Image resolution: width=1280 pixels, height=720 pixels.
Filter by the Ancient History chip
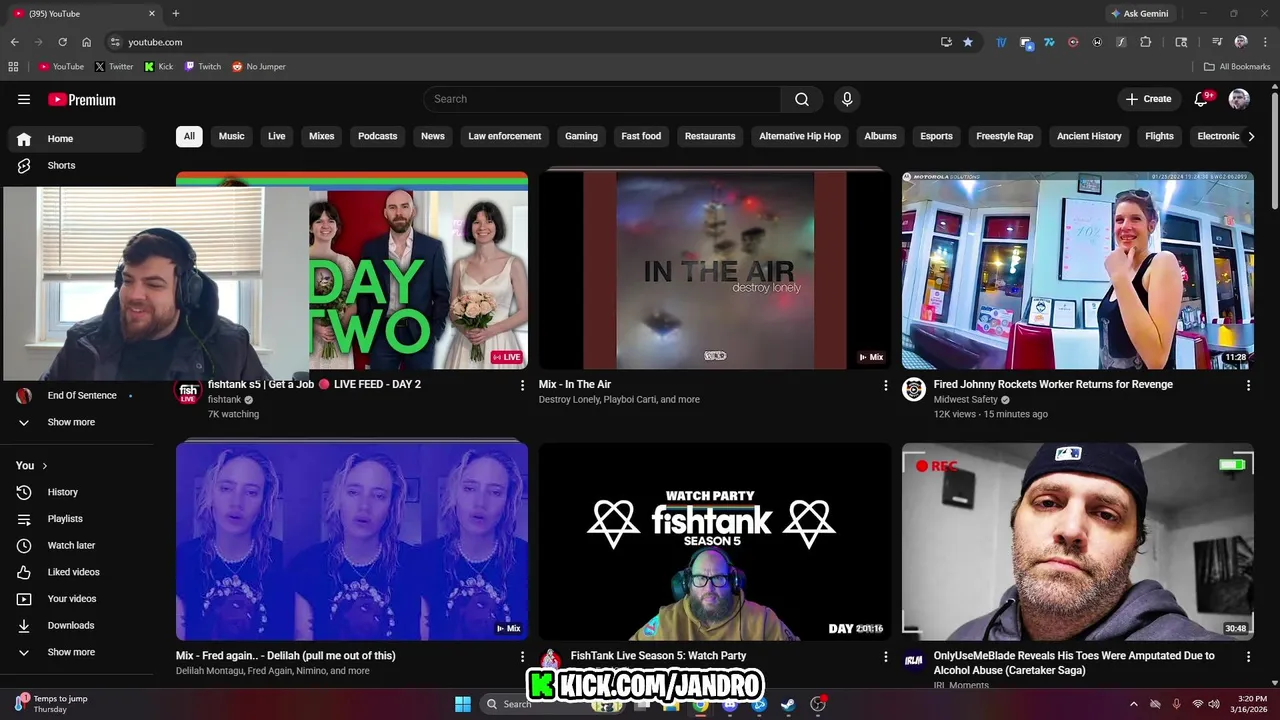pos(1089,136)
